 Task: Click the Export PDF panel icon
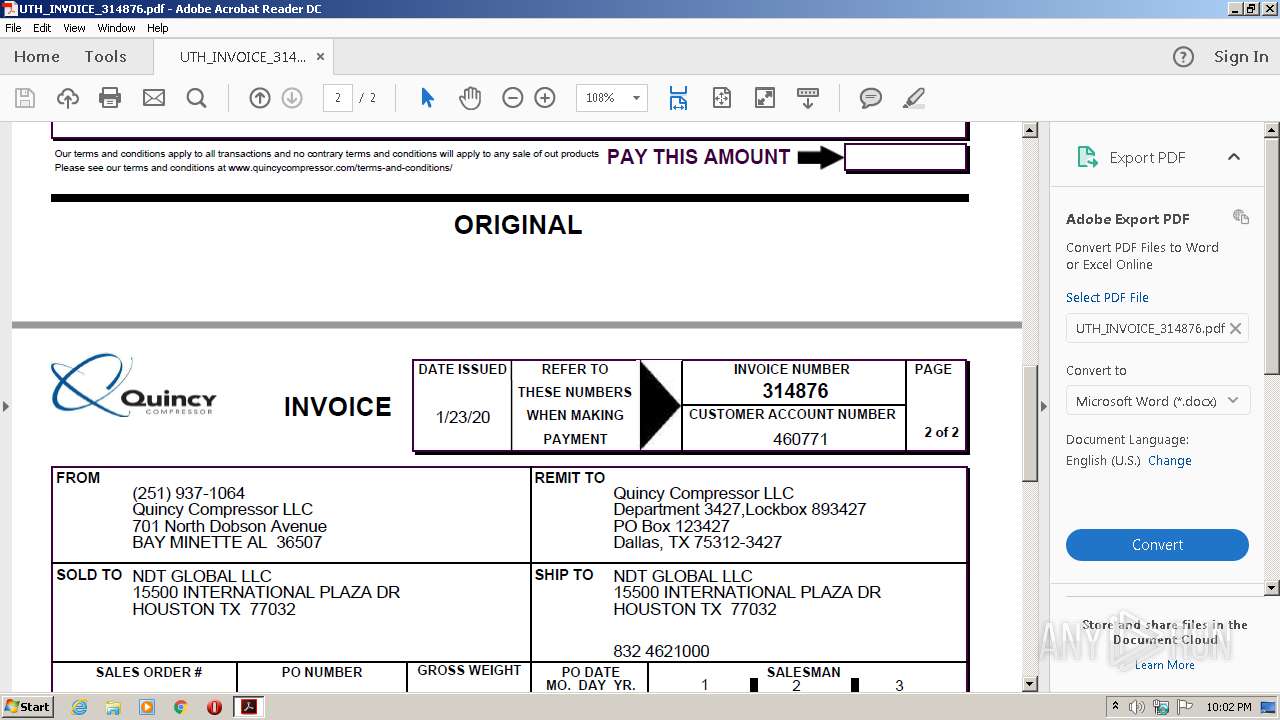[1086, 157]
